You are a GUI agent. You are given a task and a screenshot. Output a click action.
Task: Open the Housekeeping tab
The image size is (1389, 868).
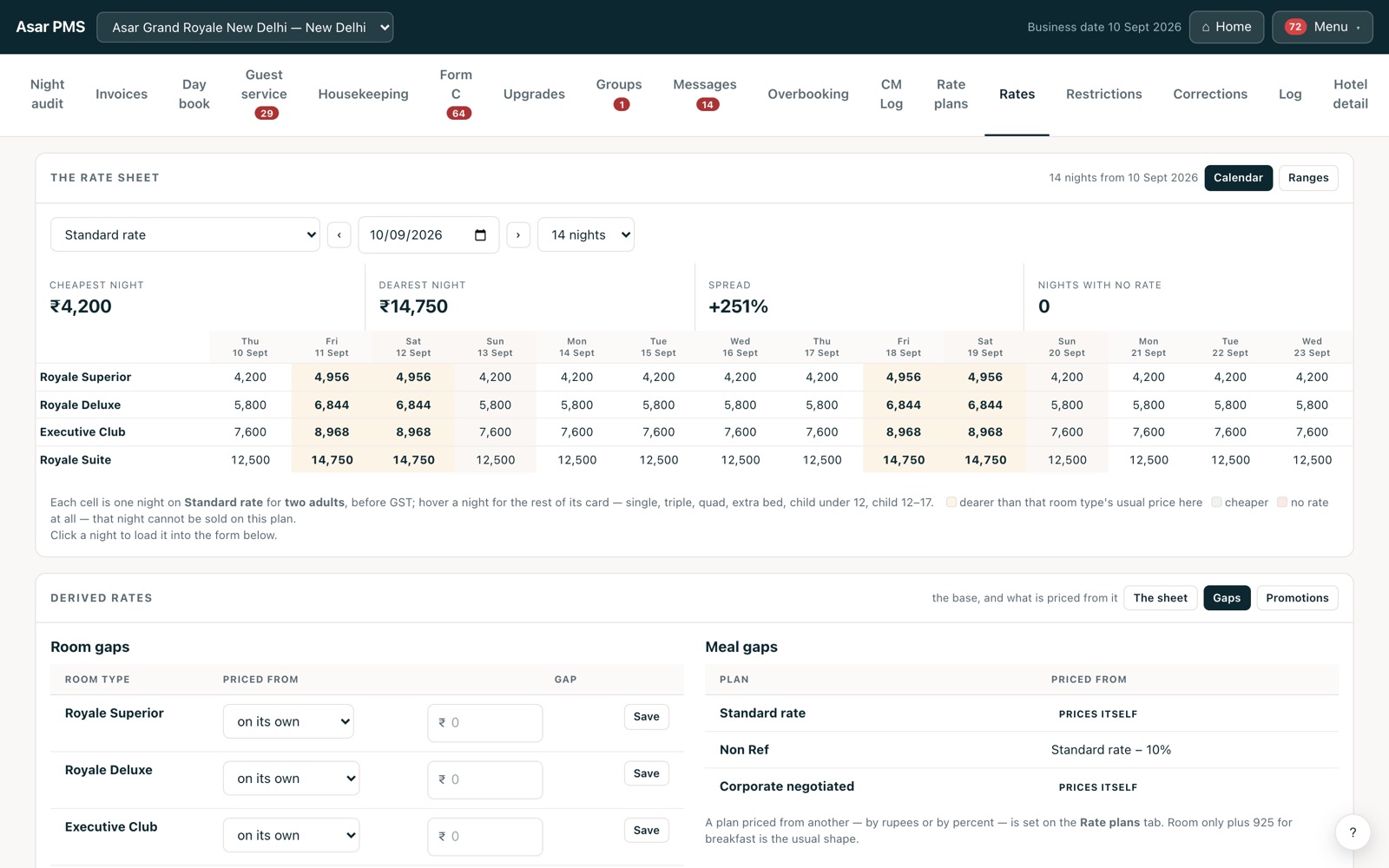[363, 94]
